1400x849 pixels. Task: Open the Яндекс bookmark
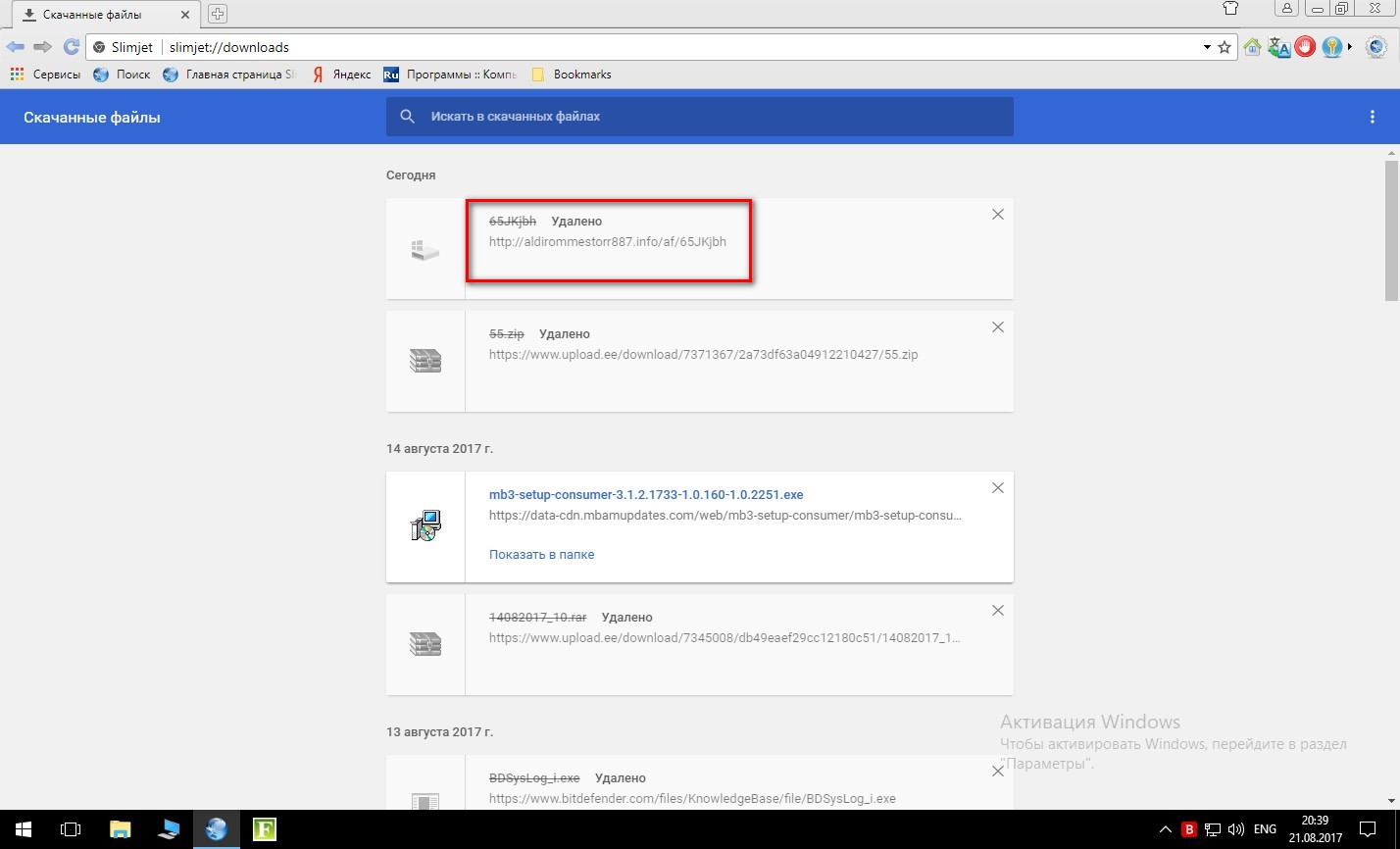click(x=341, y=75)
